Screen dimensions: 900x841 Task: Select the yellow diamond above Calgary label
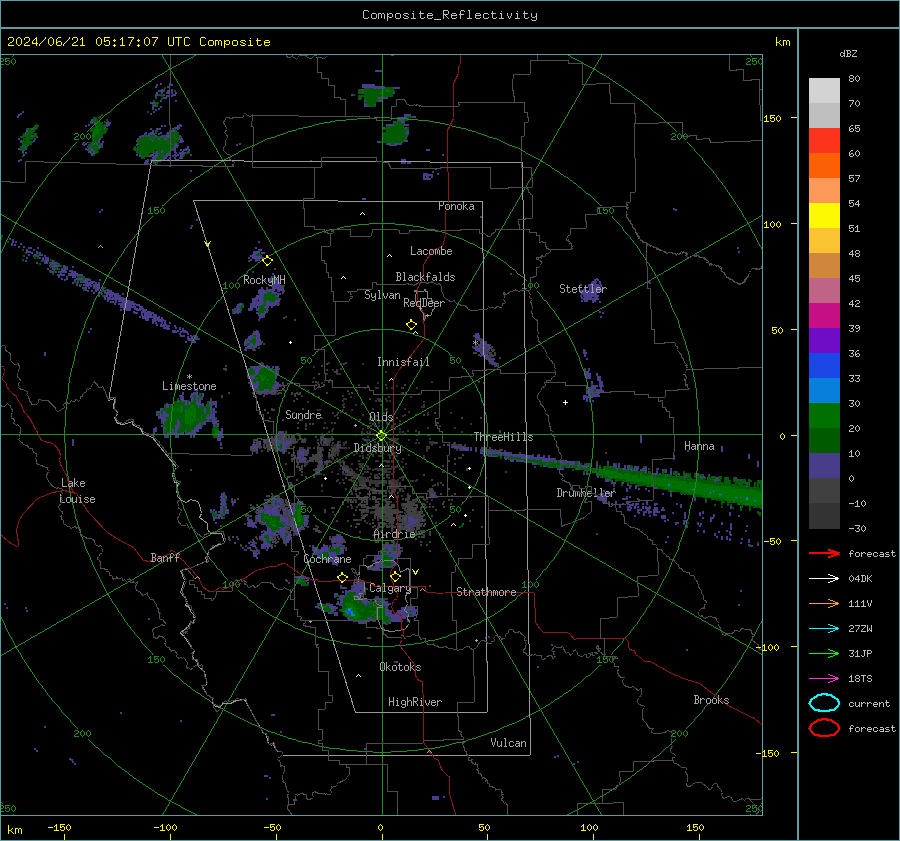click(x=395, y=576)
